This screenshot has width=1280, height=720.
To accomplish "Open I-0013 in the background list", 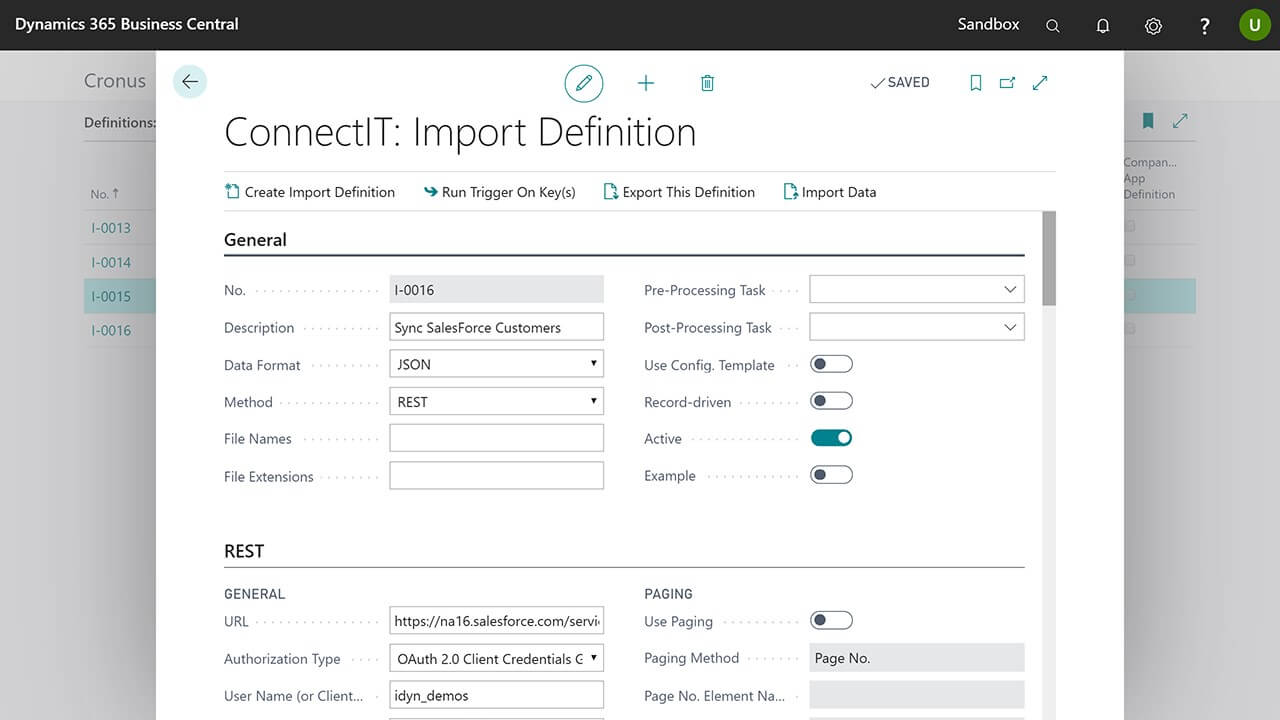I will click(111, 227).
